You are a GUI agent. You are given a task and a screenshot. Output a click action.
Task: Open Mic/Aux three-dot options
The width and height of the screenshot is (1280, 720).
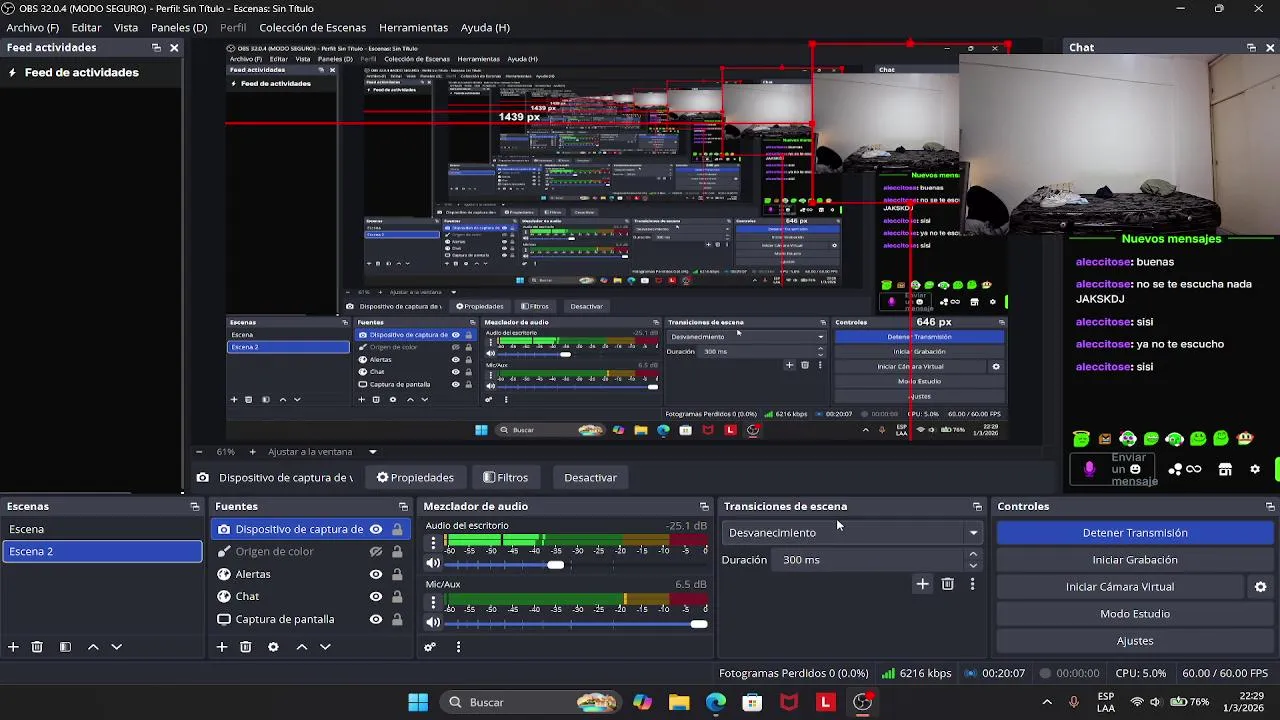433,602
